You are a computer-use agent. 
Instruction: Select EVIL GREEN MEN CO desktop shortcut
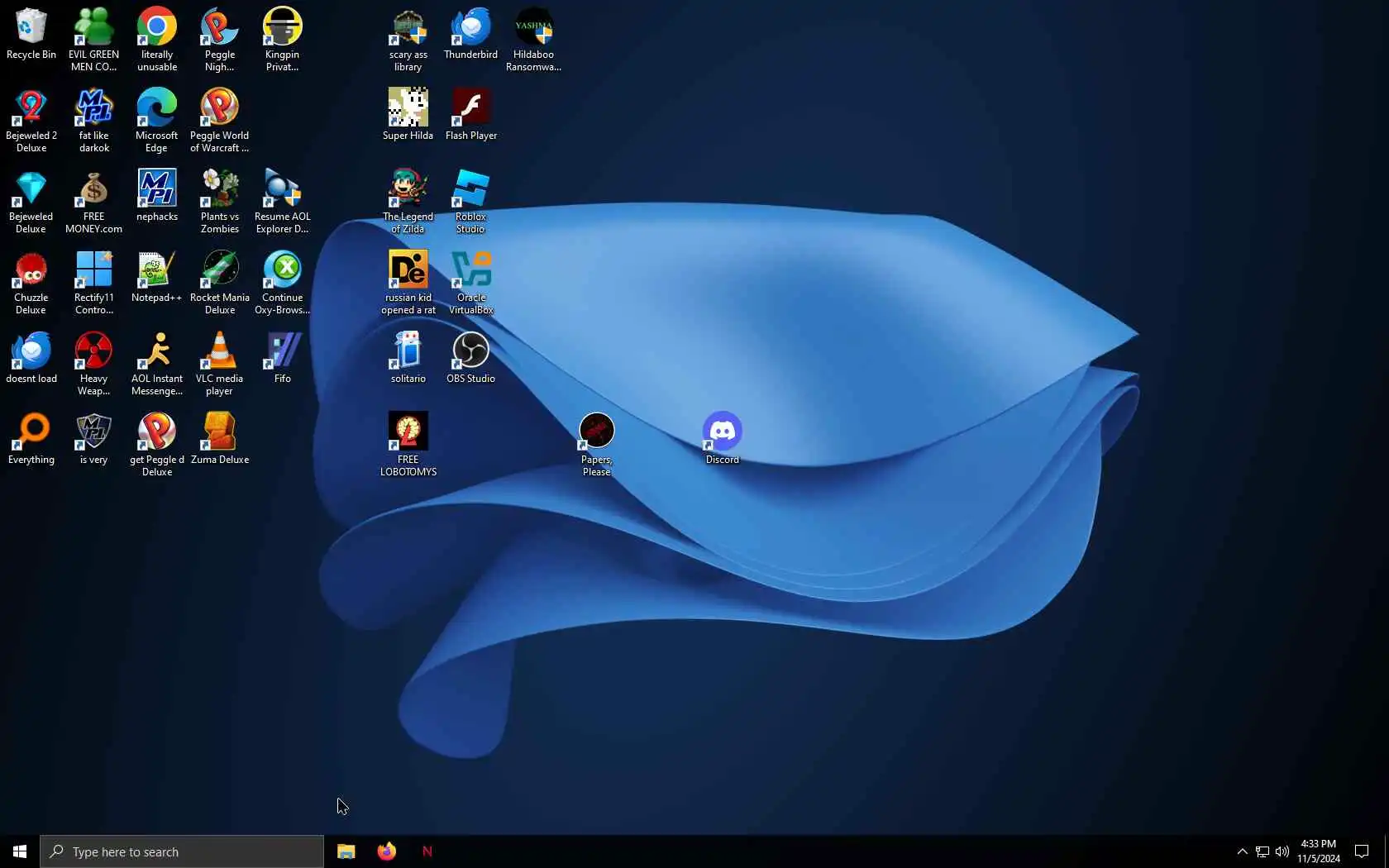click(x=93, y=39)
